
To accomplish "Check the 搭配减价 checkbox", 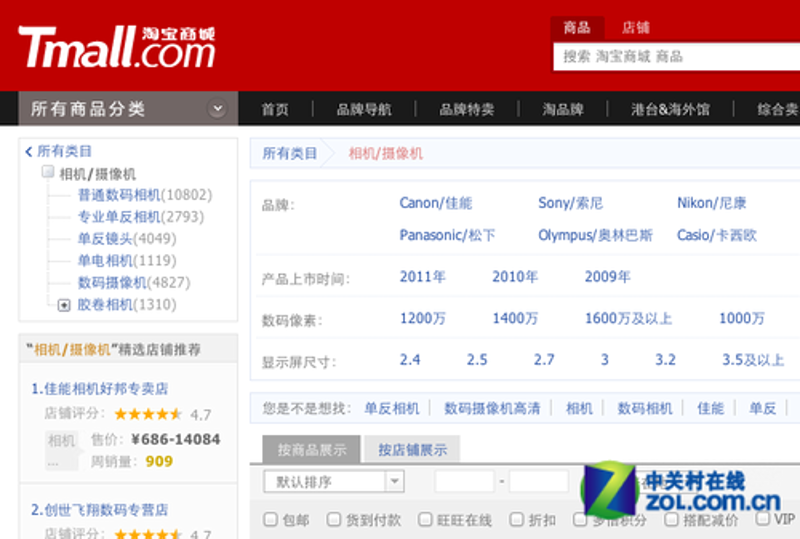I will point(671,520).
